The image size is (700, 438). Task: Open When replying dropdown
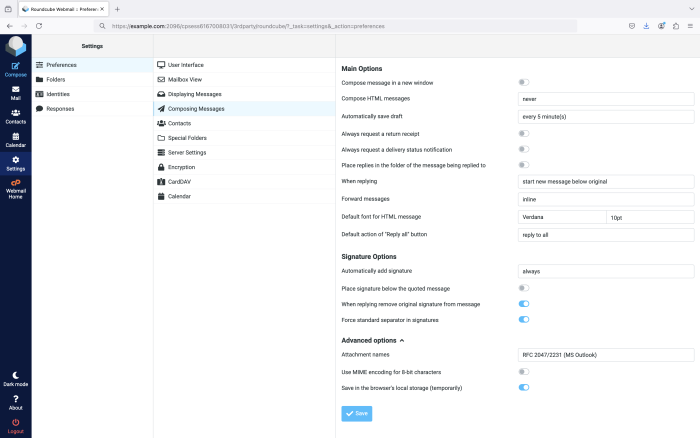click(606, 182)
